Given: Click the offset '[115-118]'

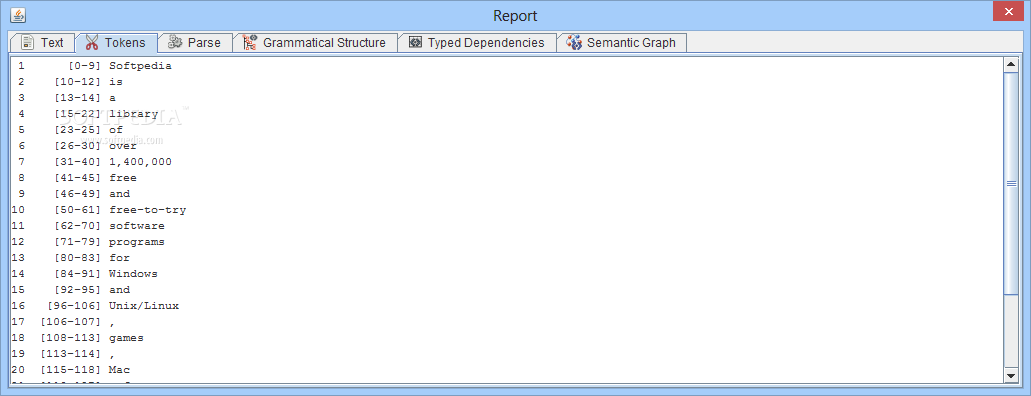Looking at the screenshot, I should tap(71, 370).
